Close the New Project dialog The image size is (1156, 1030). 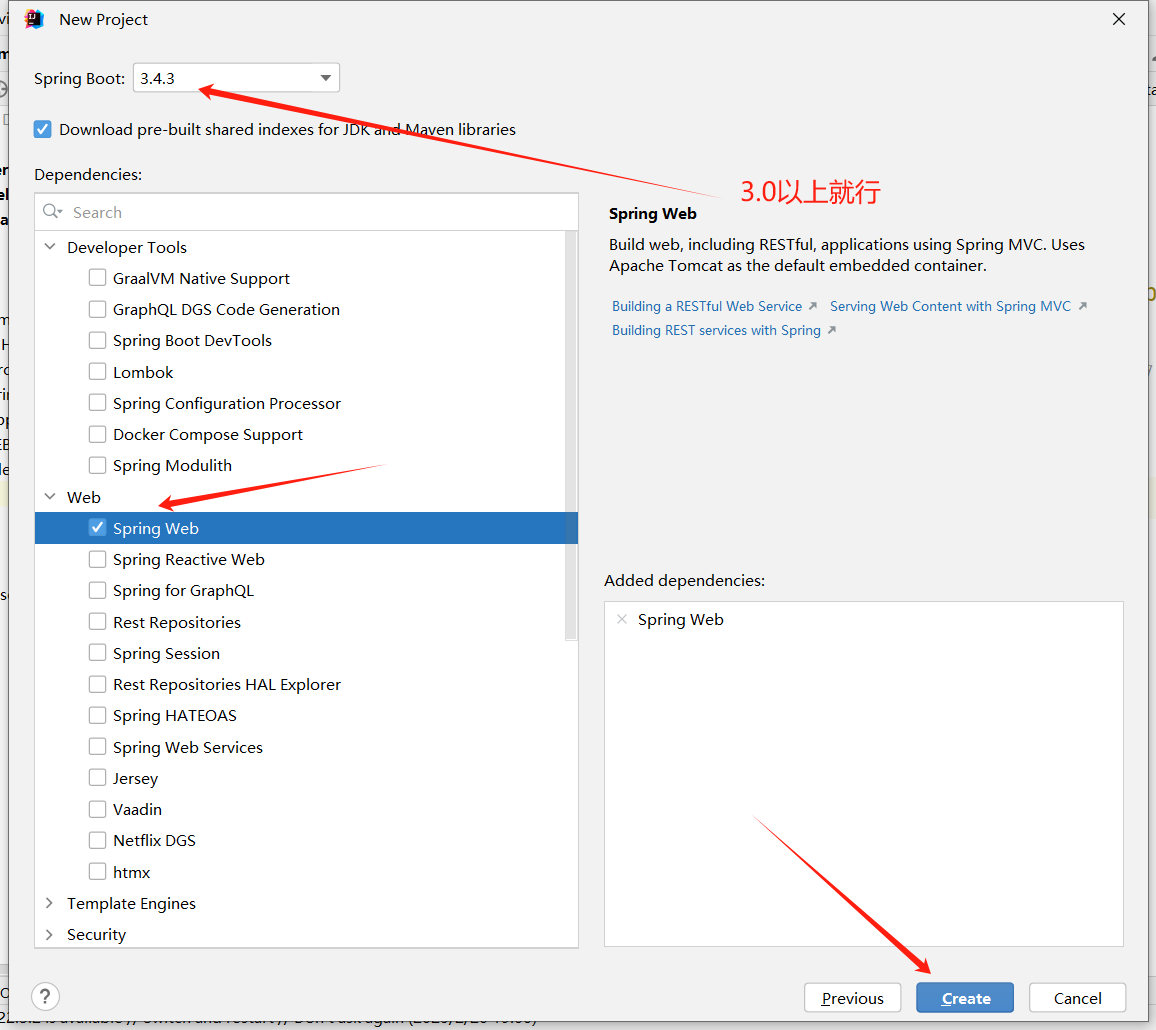click(1118, 19)
